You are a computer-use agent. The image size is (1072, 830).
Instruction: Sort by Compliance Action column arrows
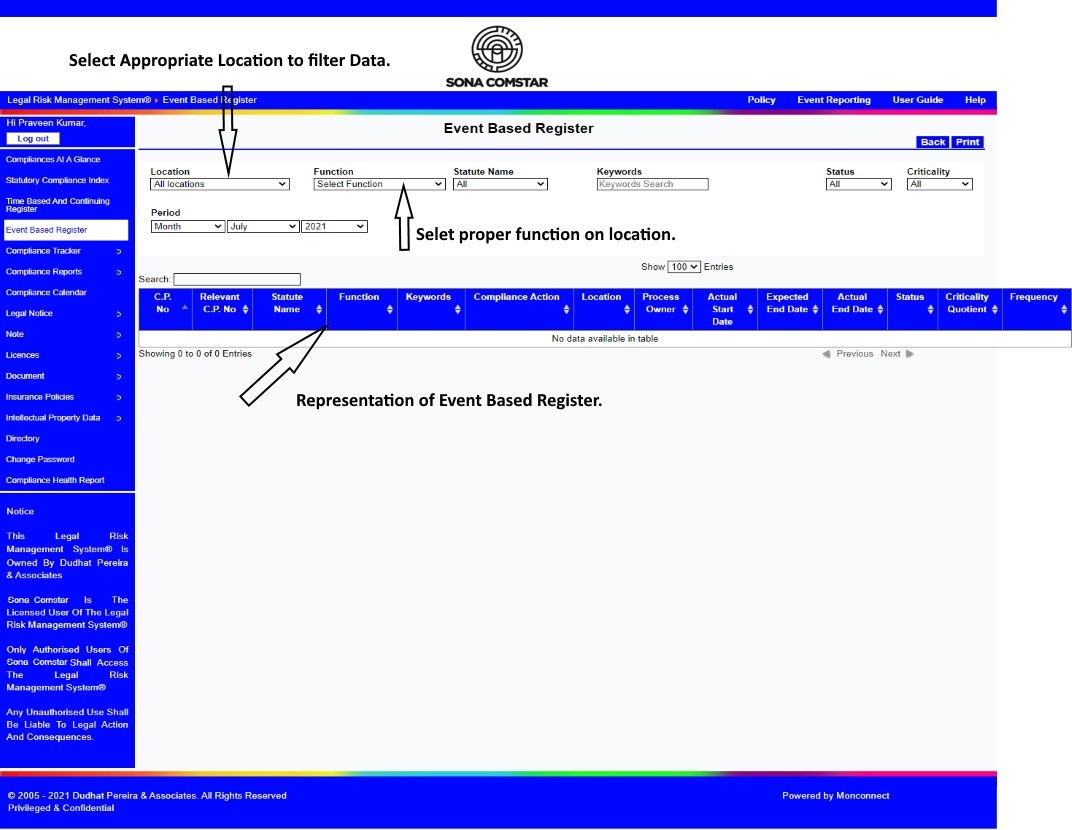click(x=566, y=309)
